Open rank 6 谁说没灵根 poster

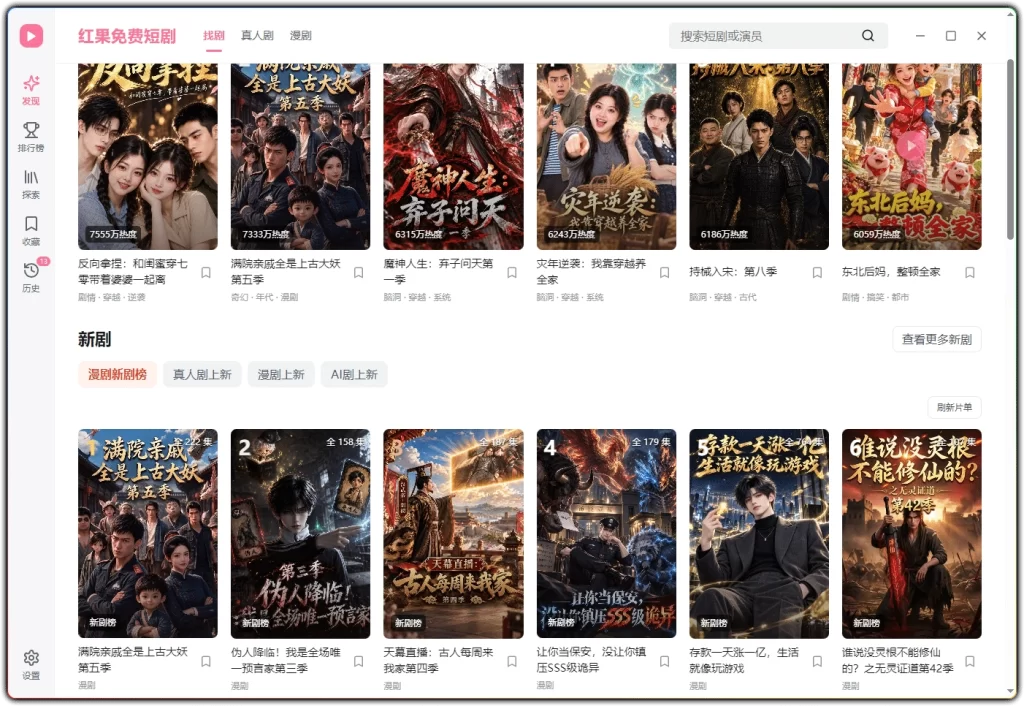coord(912,534)
